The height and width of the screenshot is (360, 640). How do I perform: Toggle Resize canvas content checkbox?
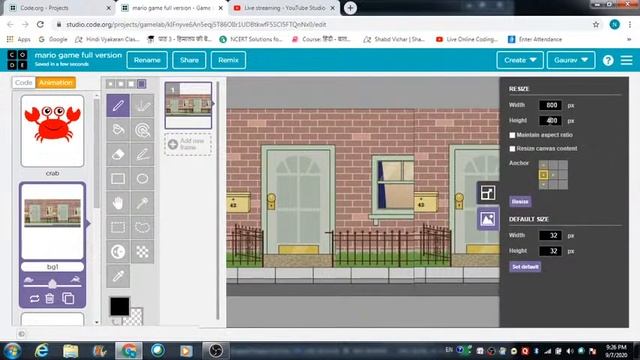click(x=512, y=149)
